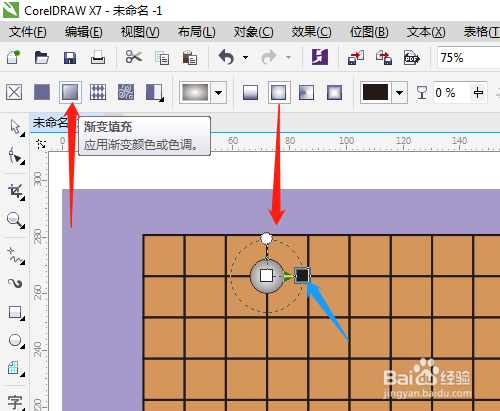The height and width of the screenshot is (411, 500).
Task: Click the ruler origin corner icon
Action: [41, 144]
